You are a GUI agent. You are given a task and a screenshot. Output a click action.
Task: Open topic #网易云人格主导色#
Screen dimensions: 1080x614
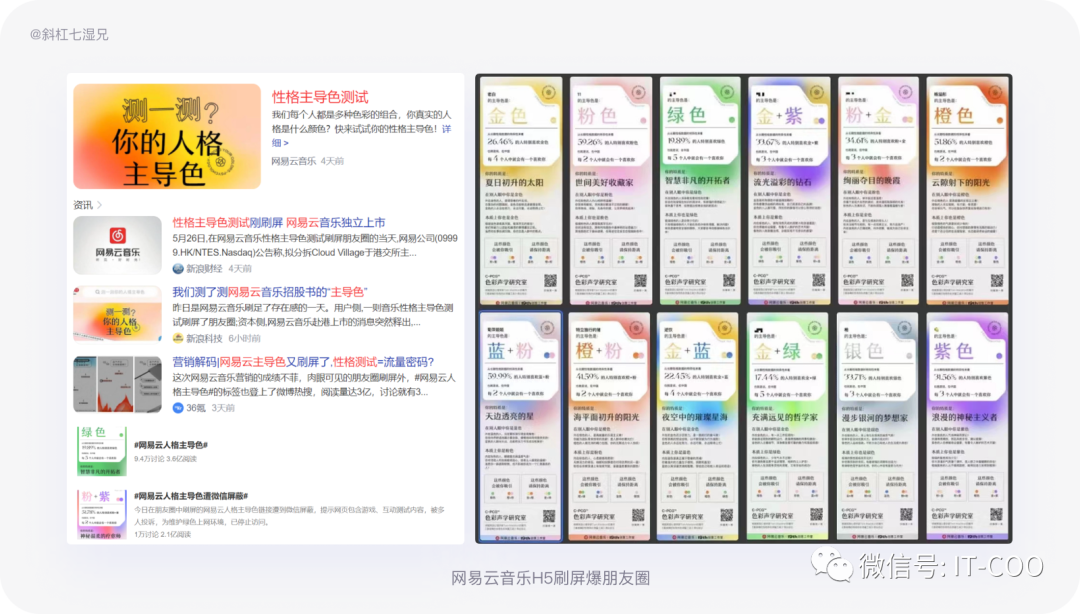tap(171, 445)
